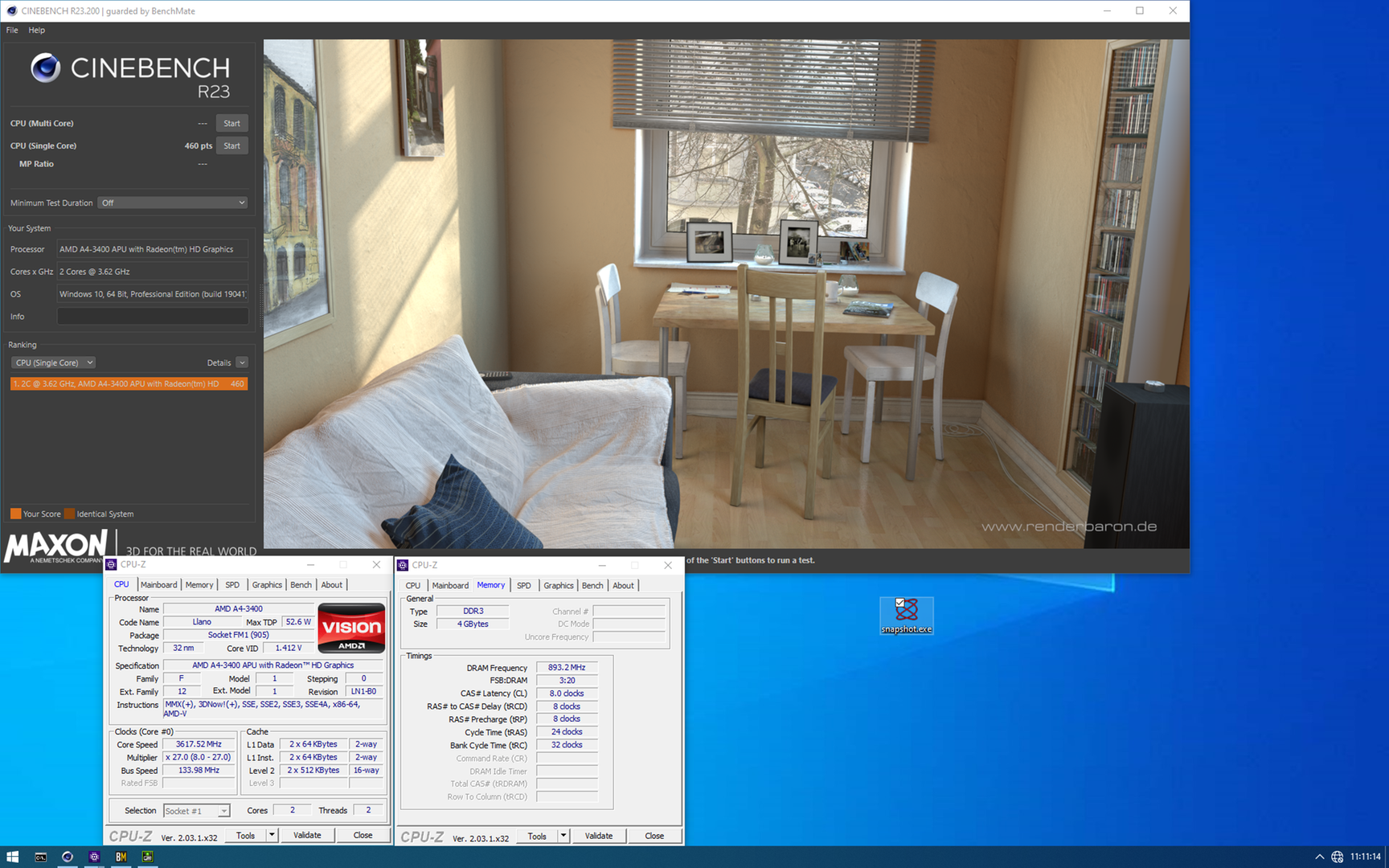Viewport: 1389px width, 868px height.
Task: Open the Windows Start menu
Action: [x=12, y=857]
